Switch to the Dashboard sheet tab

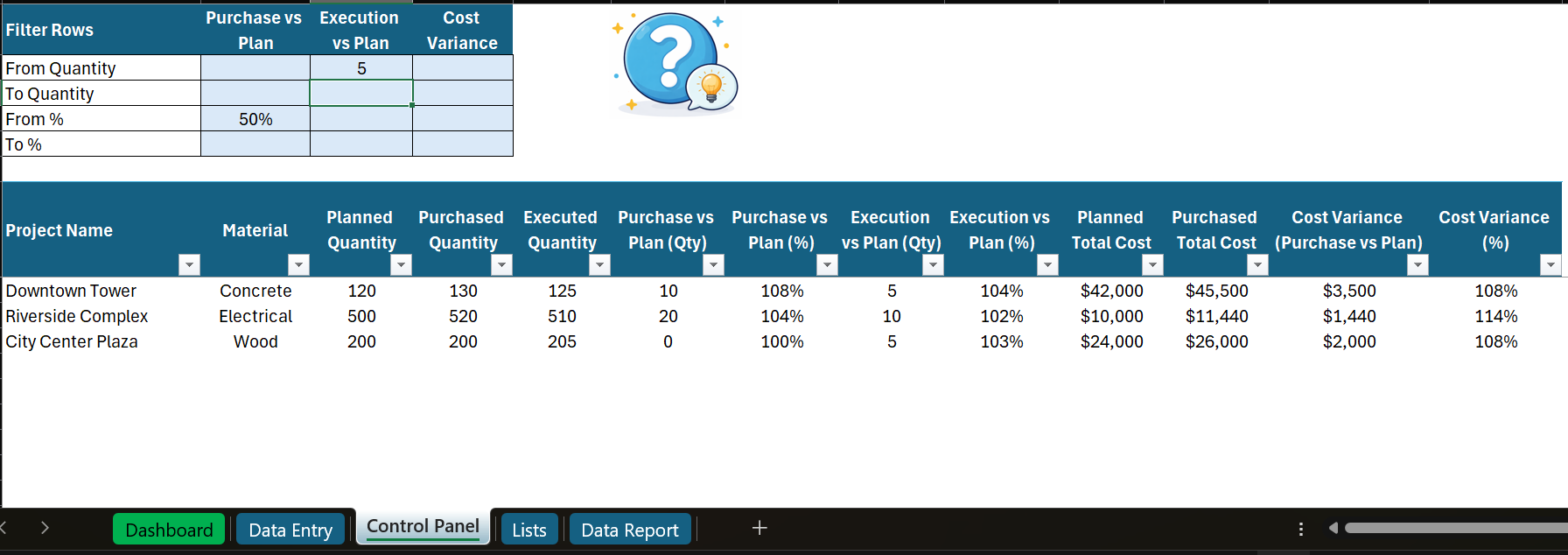[169, 530]
